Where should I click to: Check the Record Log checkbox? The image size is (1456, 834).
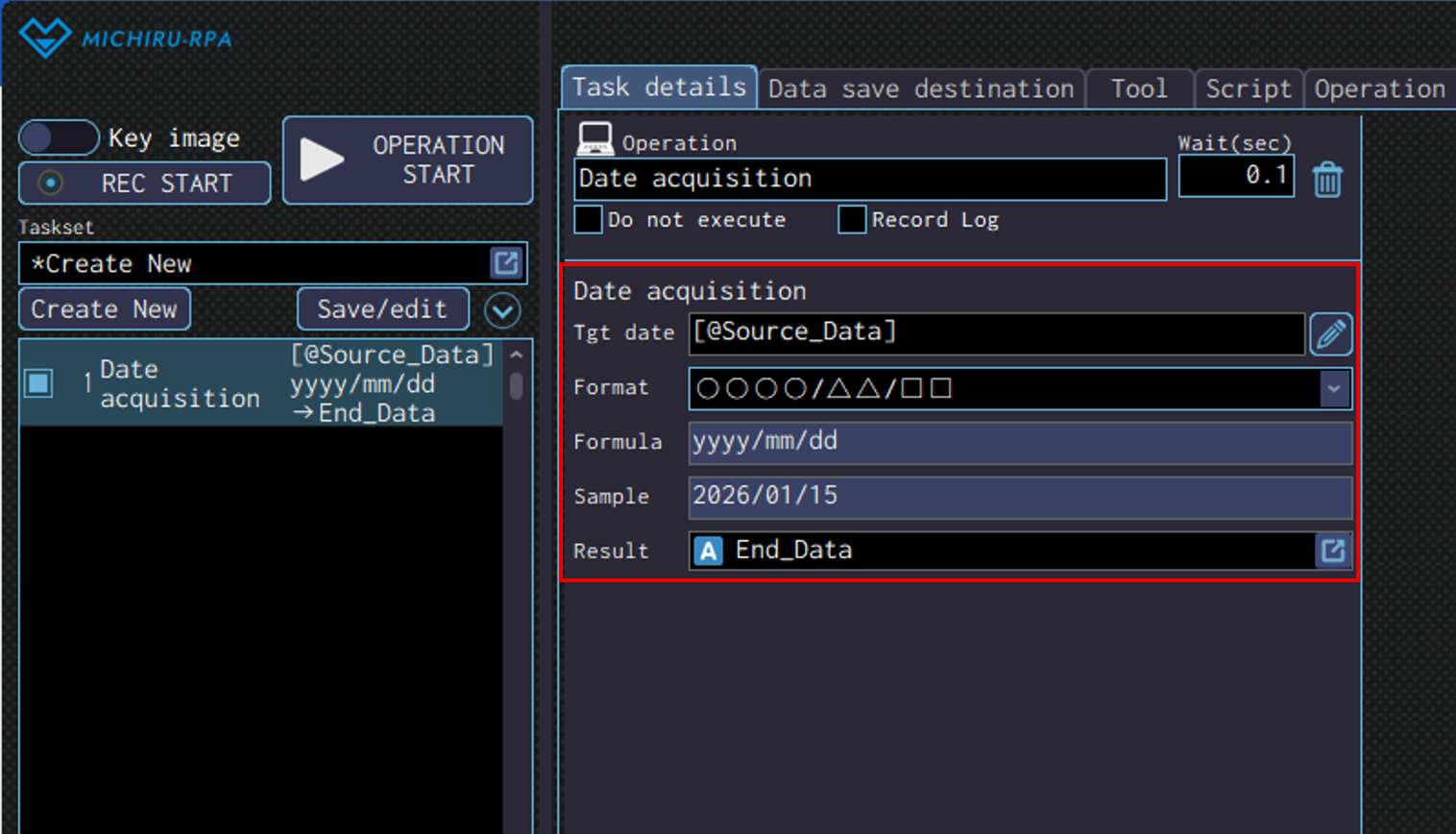(852, 220)
